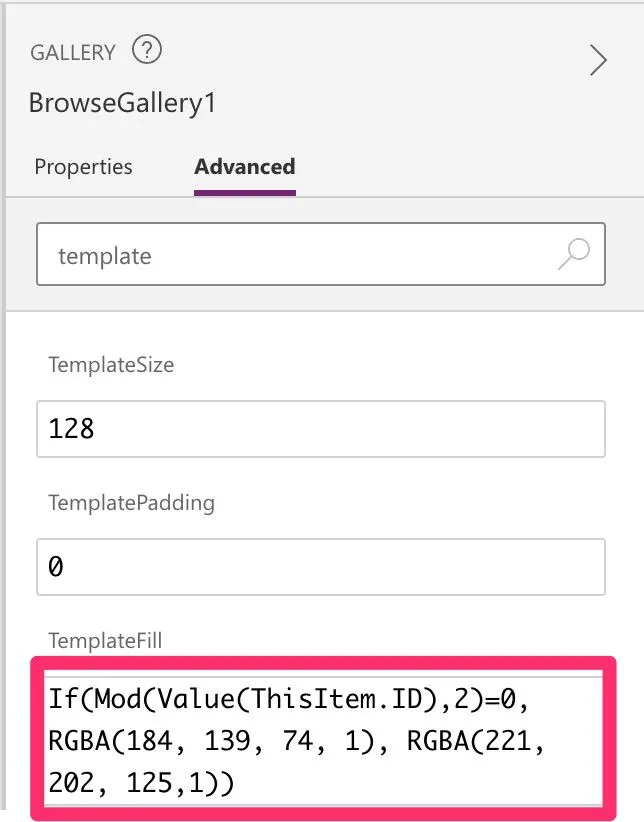Collapse the panel using the right chevron

[598, 61]
